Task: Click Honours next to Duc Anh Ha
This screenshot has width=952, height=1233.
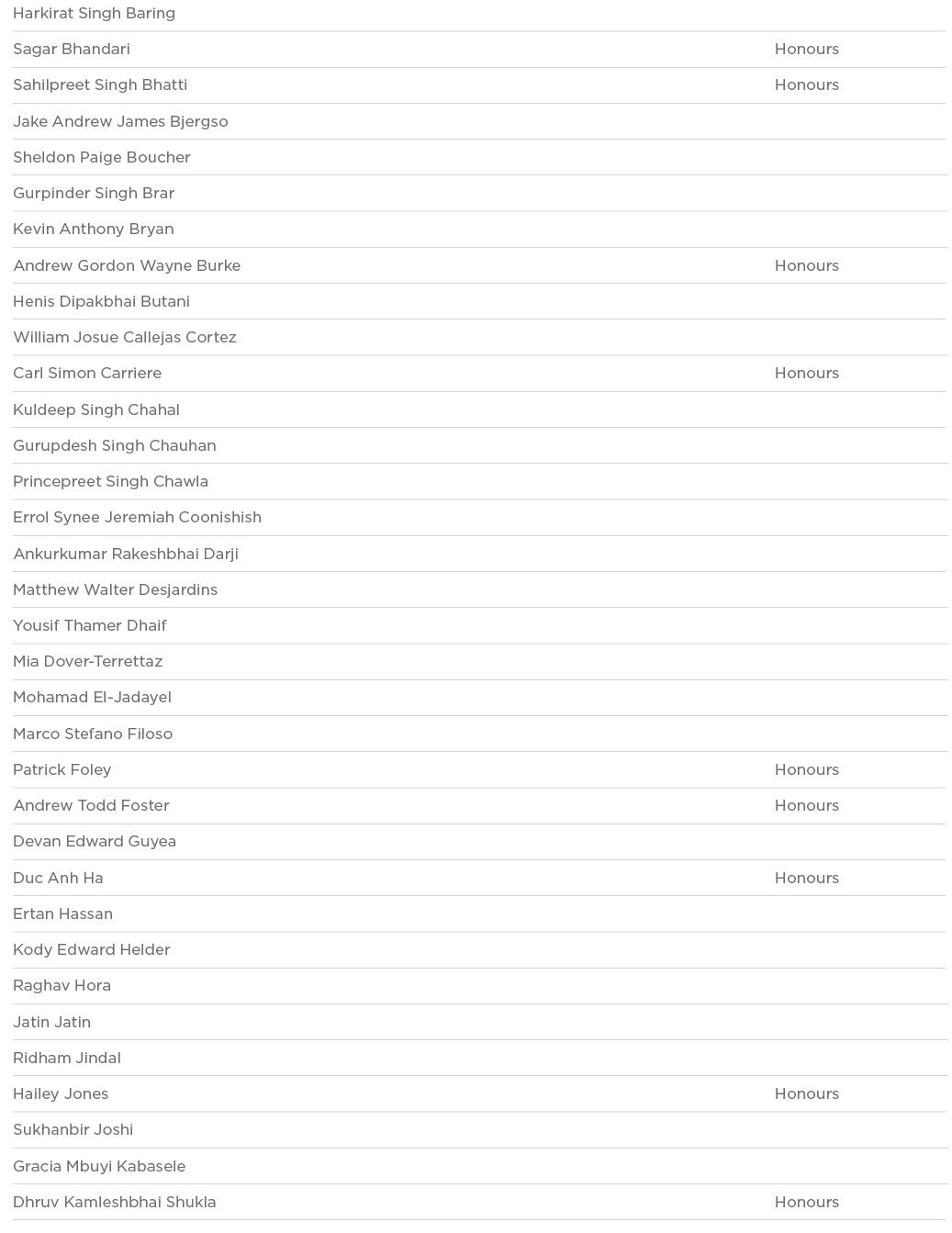Action: tap(806, 878)
